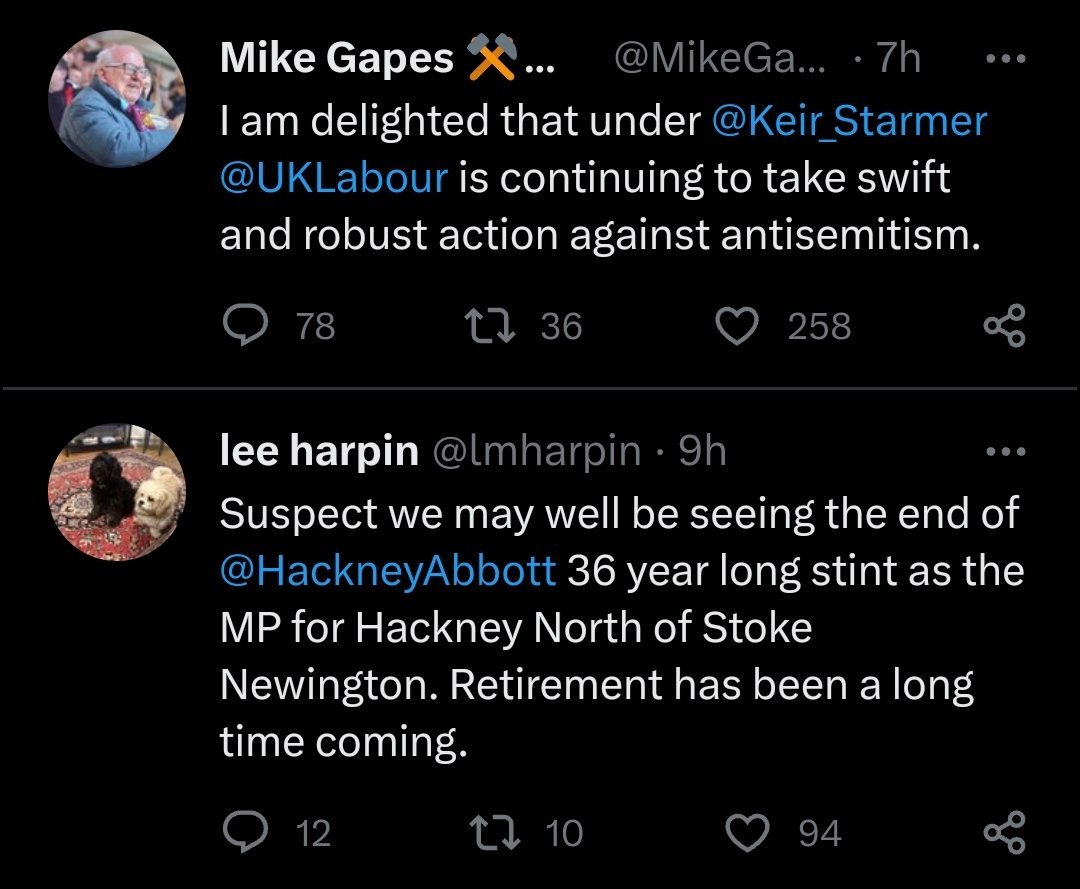The height and width of the screenshot is (889, 1080).
Task: Retweet Mike Gapes' antisemitism tweet
Action: pyautogui.click(x=490, y=326)
